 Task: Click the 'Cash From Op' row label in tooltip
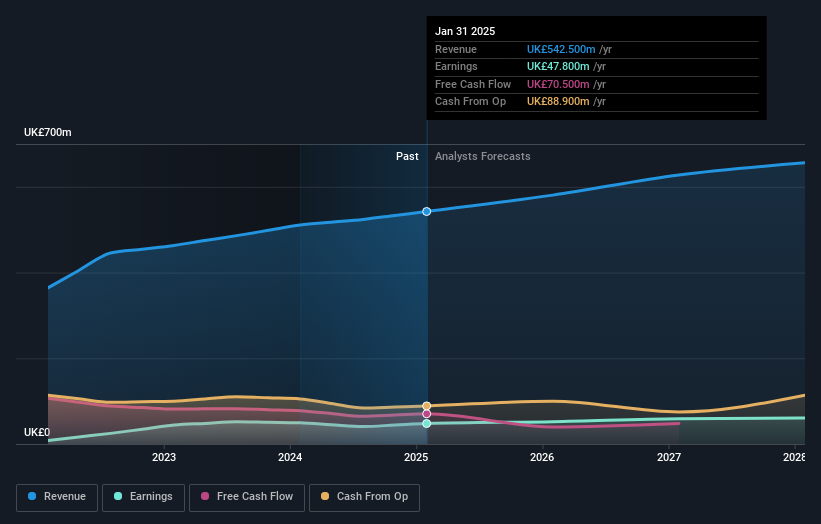[470, 102]
